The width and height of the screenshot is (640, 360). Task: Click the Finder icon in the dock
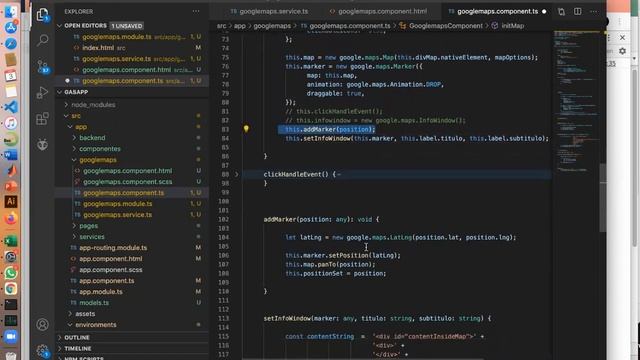pyautogui.click(x=11, y=11)
